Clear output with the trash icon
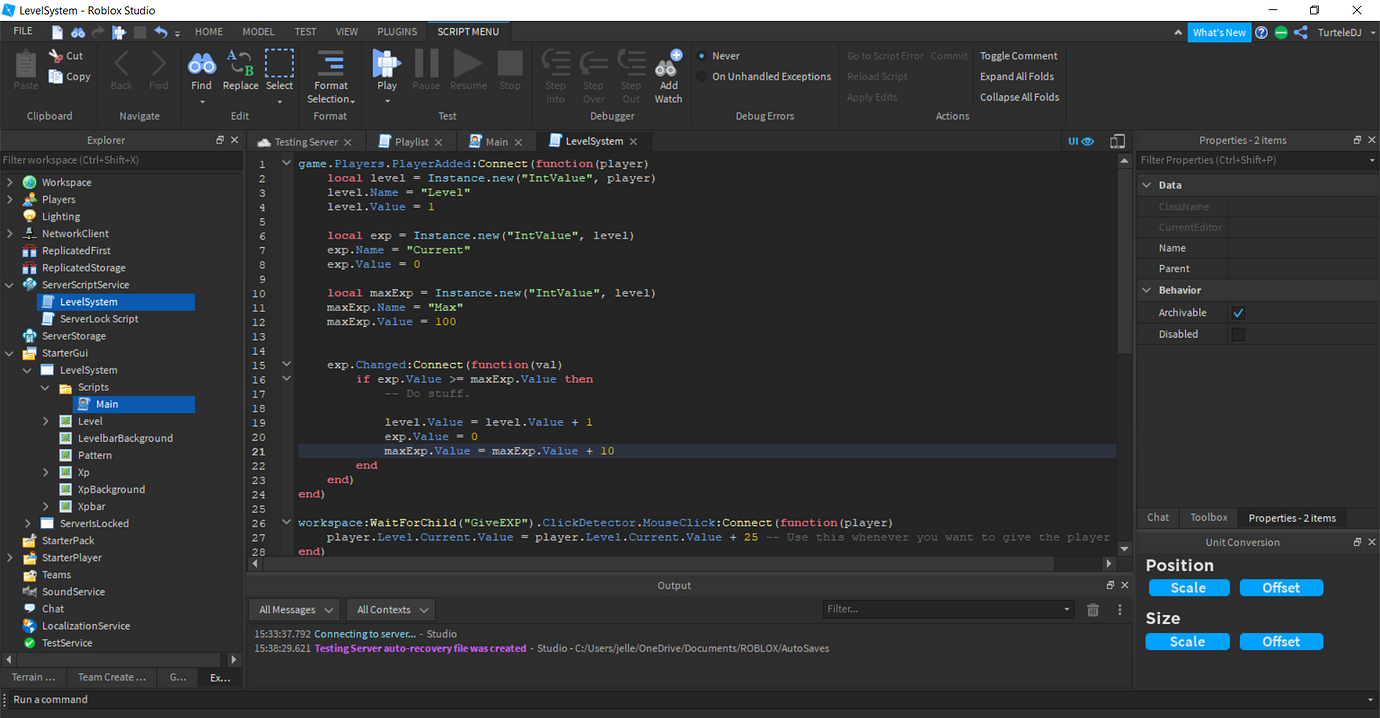The image size is (1380, 718). 1093,609
